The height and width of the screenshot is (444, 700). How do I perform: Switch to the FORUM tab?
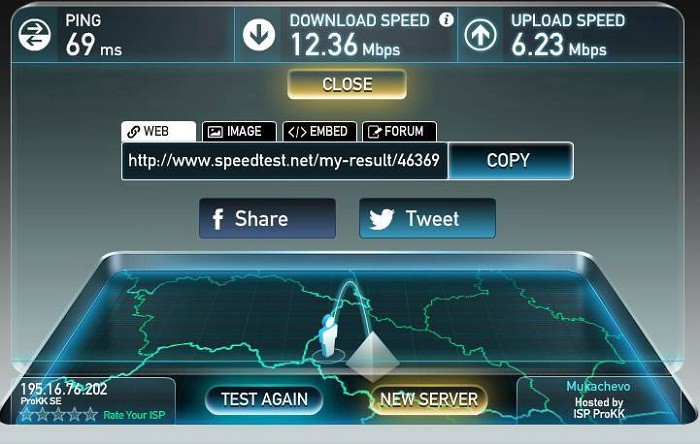tap(399, 132)
